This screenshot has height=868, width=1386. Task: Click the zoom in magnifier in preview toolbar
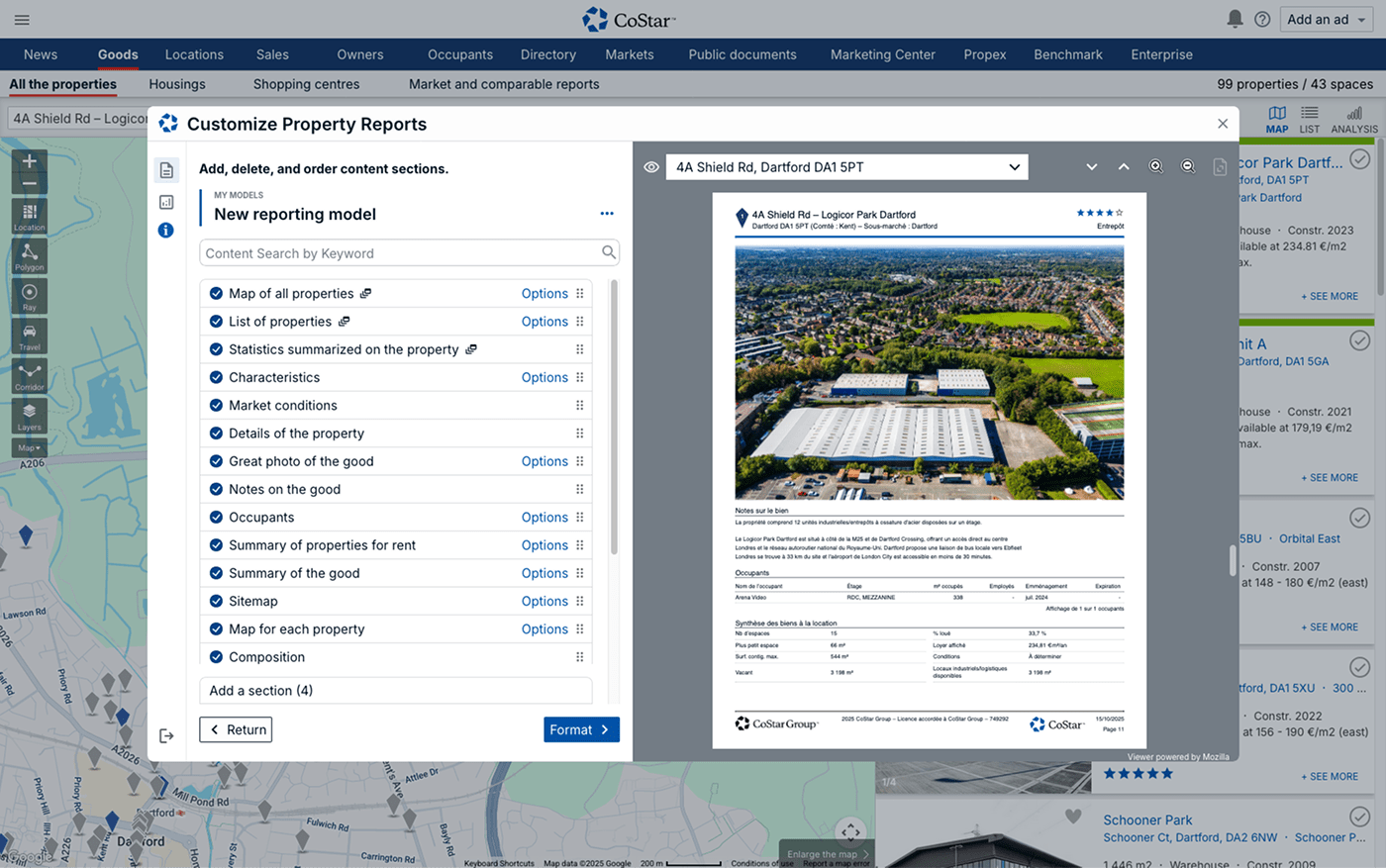(1155, 166)
